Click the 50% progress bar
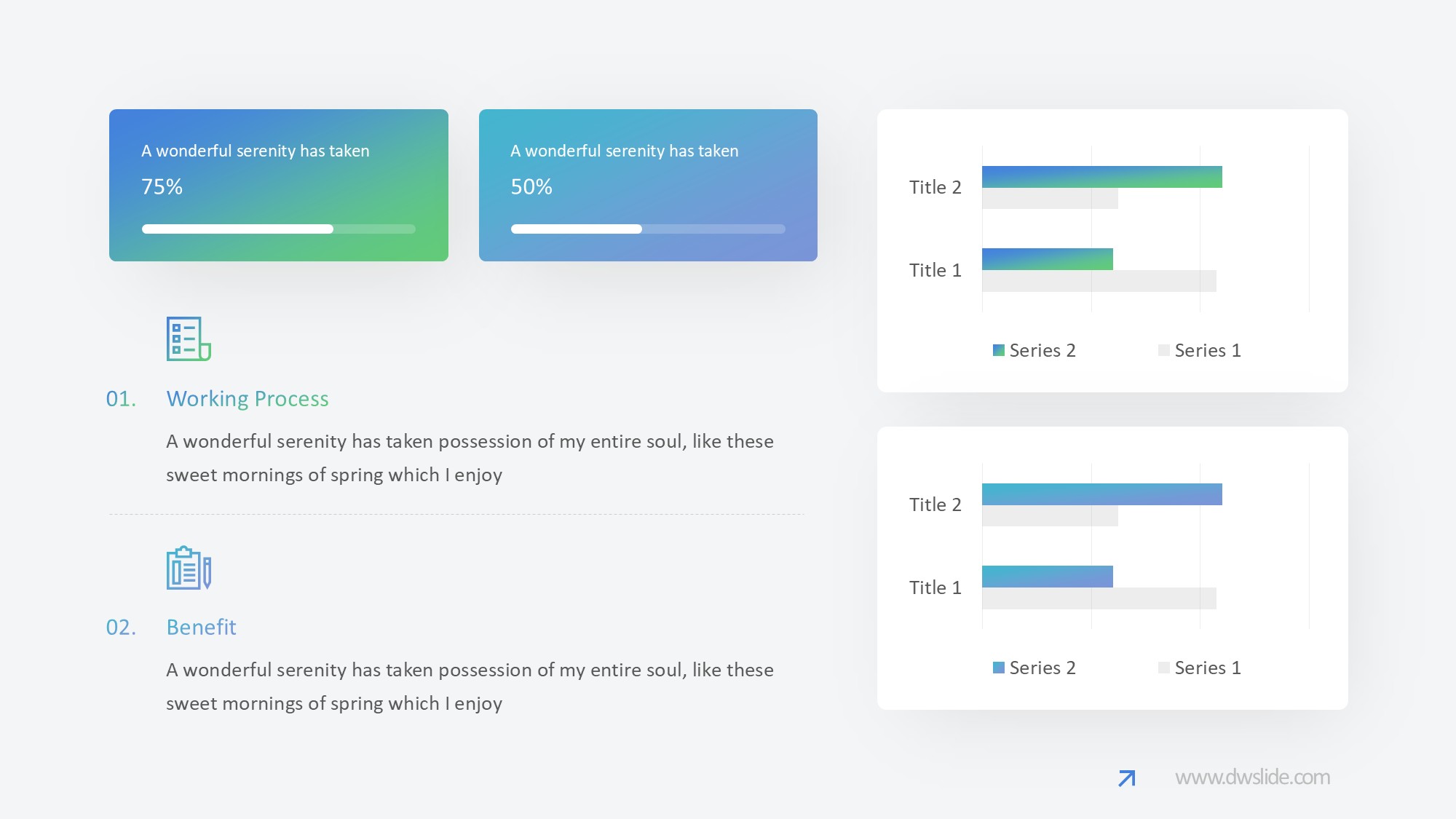Screen dimensions: 1456x819 click(x=648, y=229)
